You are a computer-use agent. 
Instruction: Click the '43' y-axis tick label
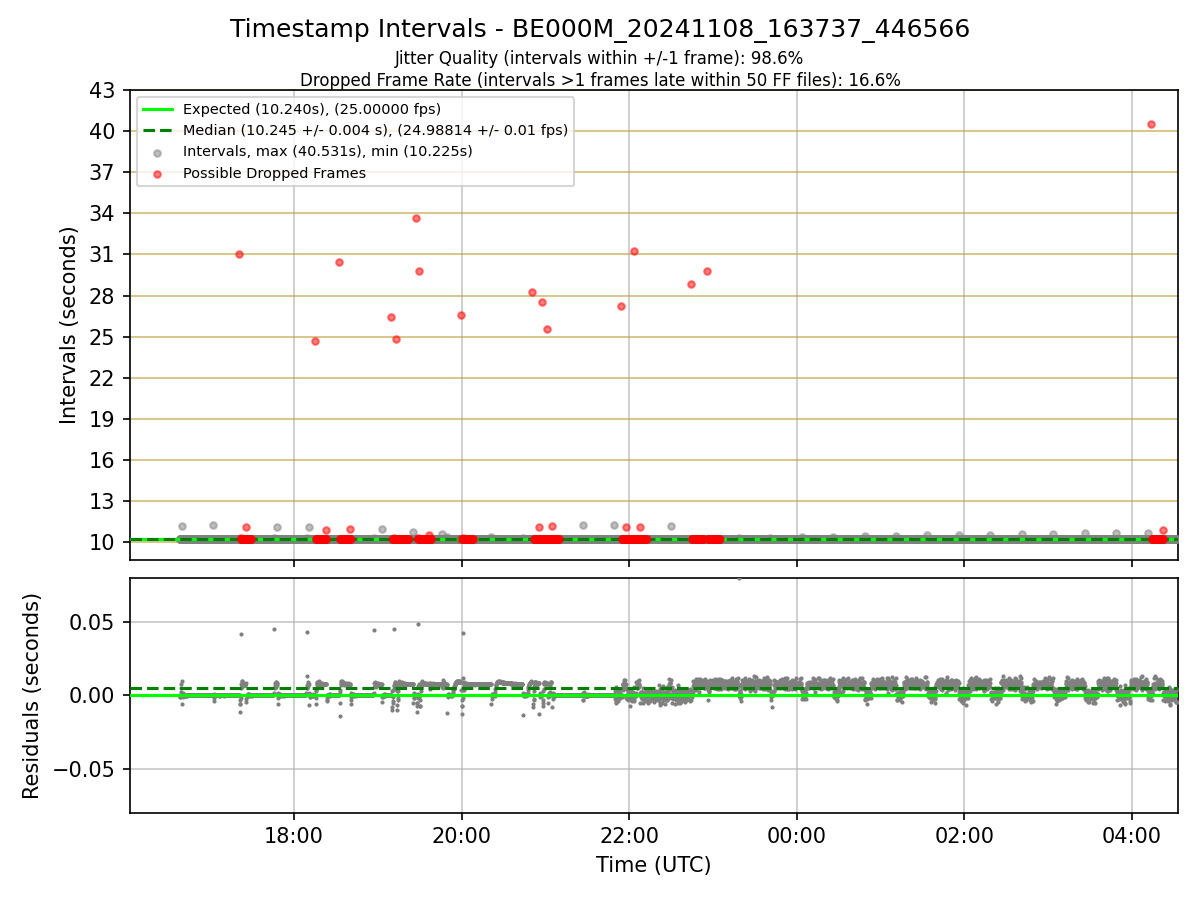[x=105, y=91]
